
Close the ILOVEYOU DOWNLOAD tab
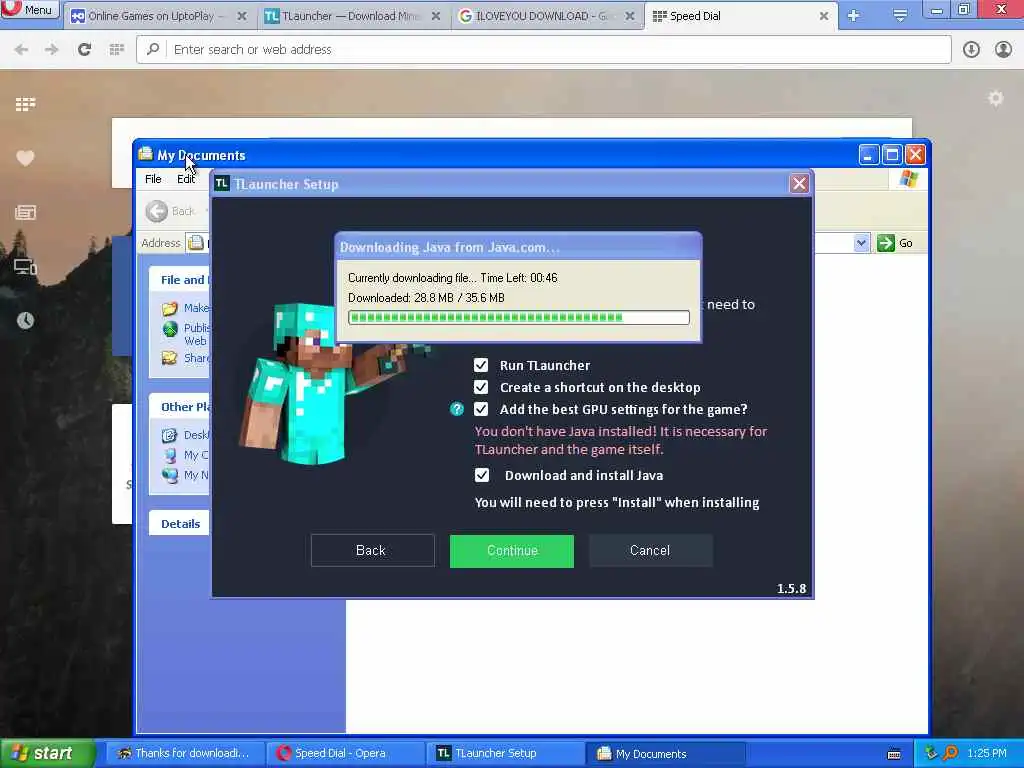click(630, 16)
